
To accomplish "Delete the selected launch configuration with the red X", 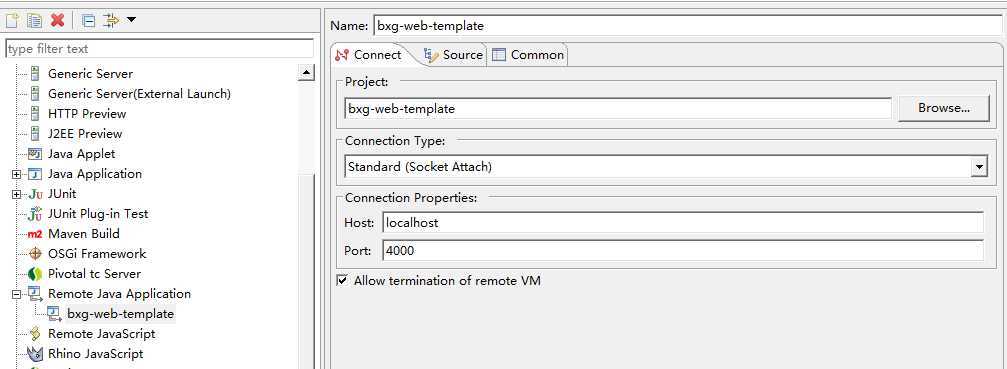I will [57, 20].
